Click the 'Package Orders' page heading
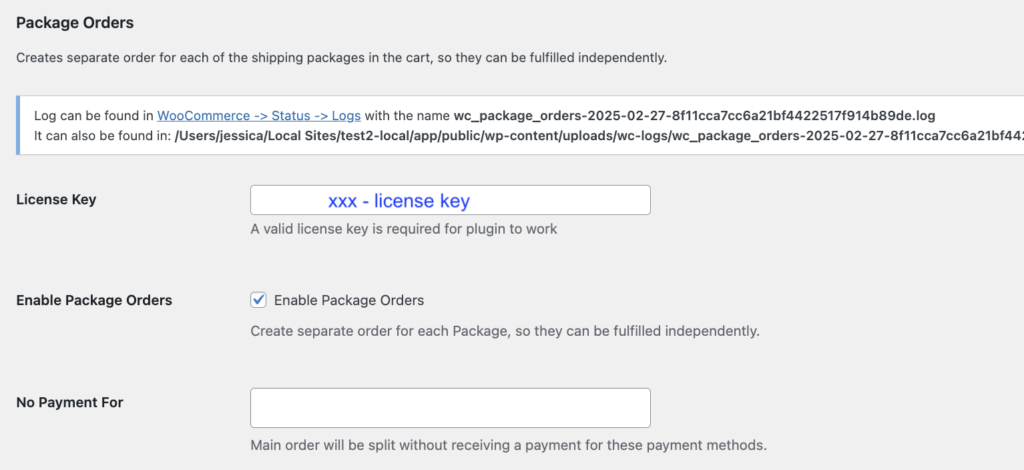Screen dimensions: 1024x470 (75, 22)
